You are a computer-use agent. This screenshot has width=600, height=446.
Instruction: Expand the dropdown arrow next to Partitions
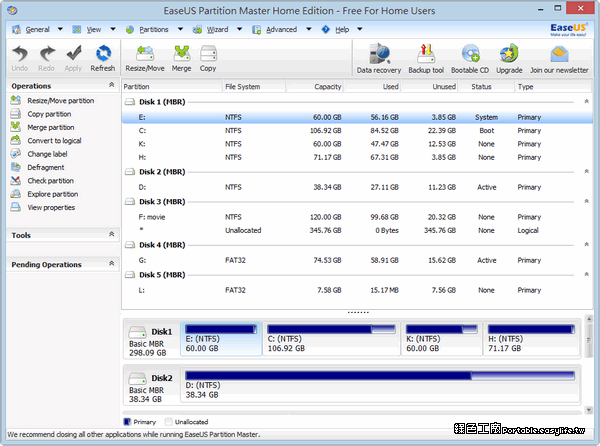tap(180, 29)
